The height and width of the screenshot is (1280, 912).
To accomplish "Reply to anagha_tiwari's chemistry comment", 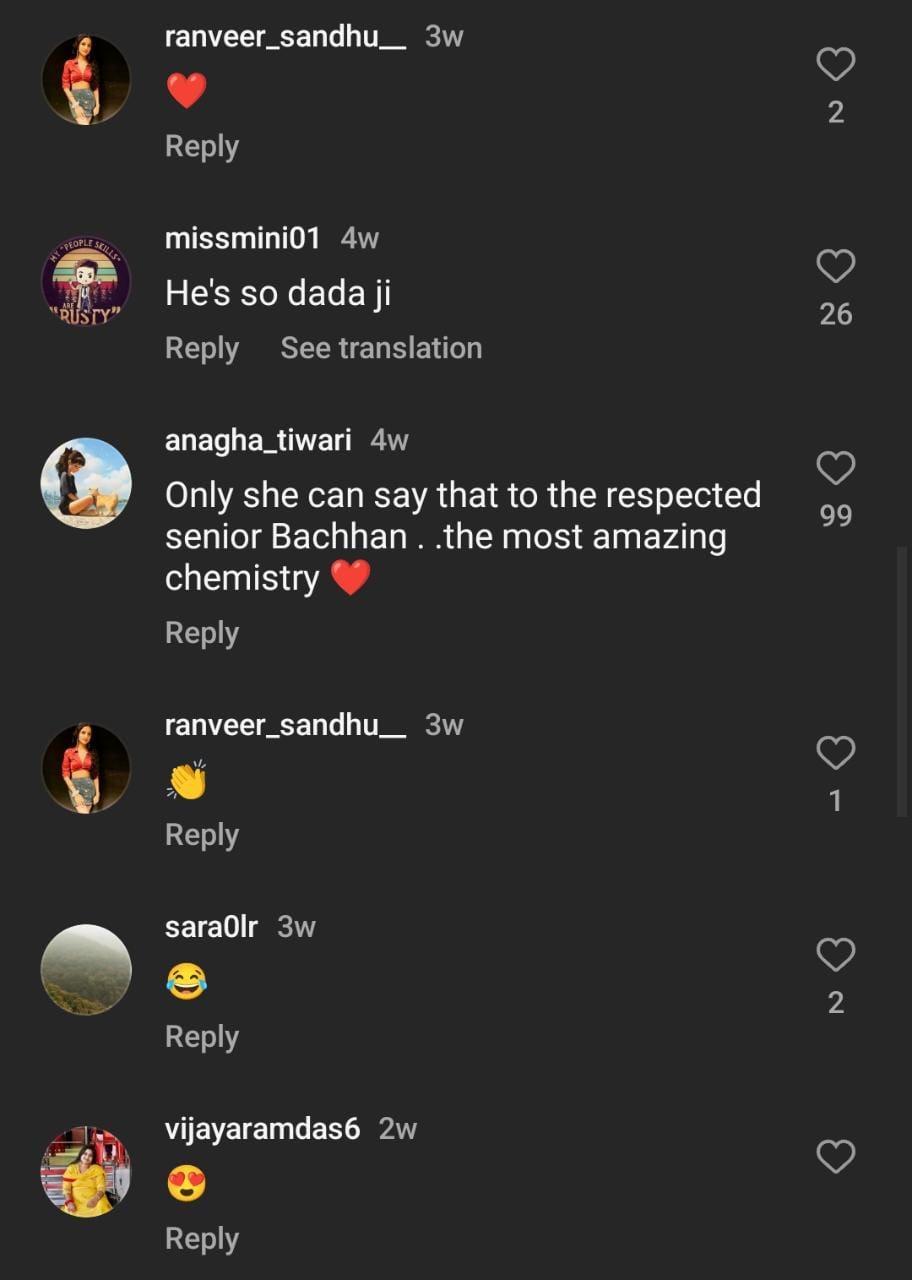I will (x=202, y=633).
